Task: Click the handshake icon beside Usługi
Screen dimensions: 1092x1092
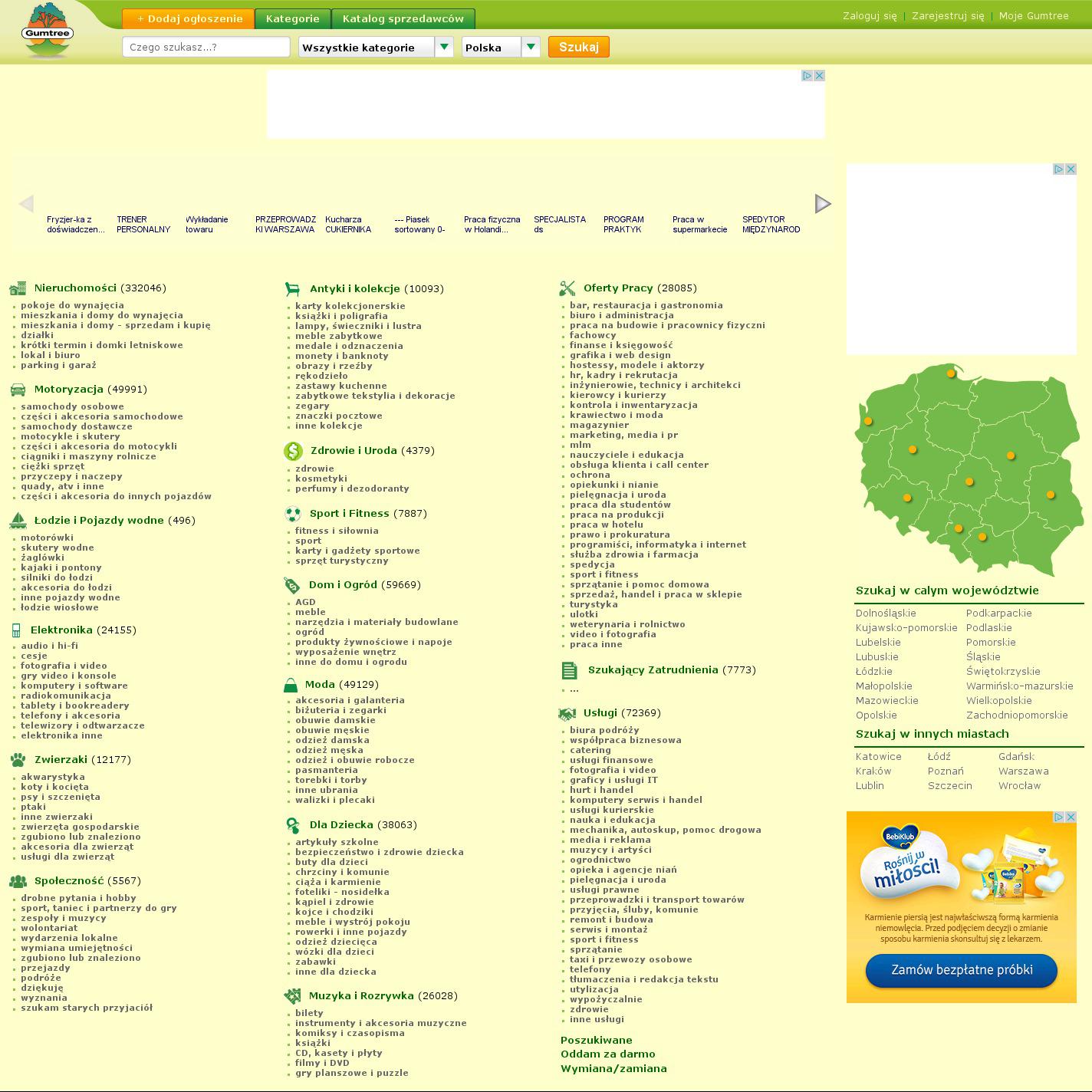Action: (567, 713)
